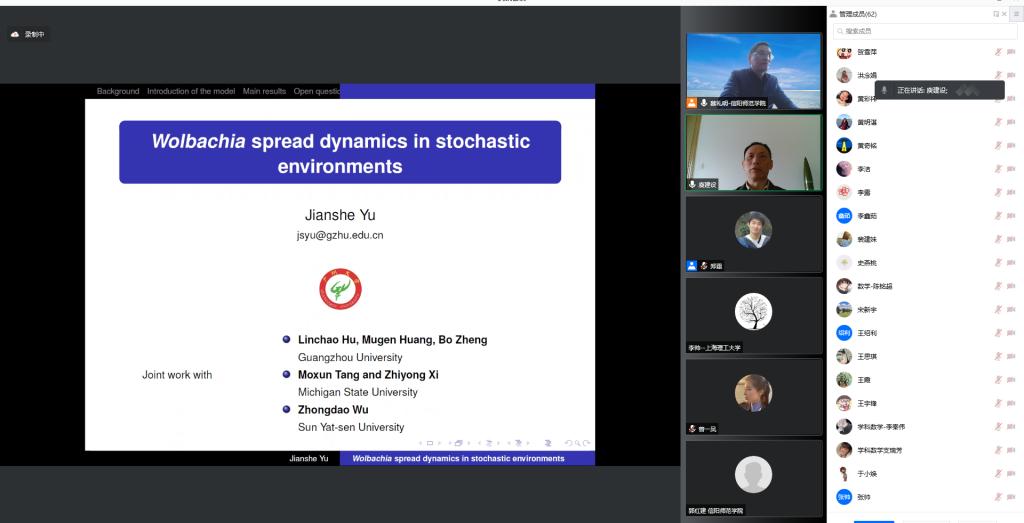1024x523 pixels.
Task: Go to Introduction of the model section
Action: coord(191,91)
